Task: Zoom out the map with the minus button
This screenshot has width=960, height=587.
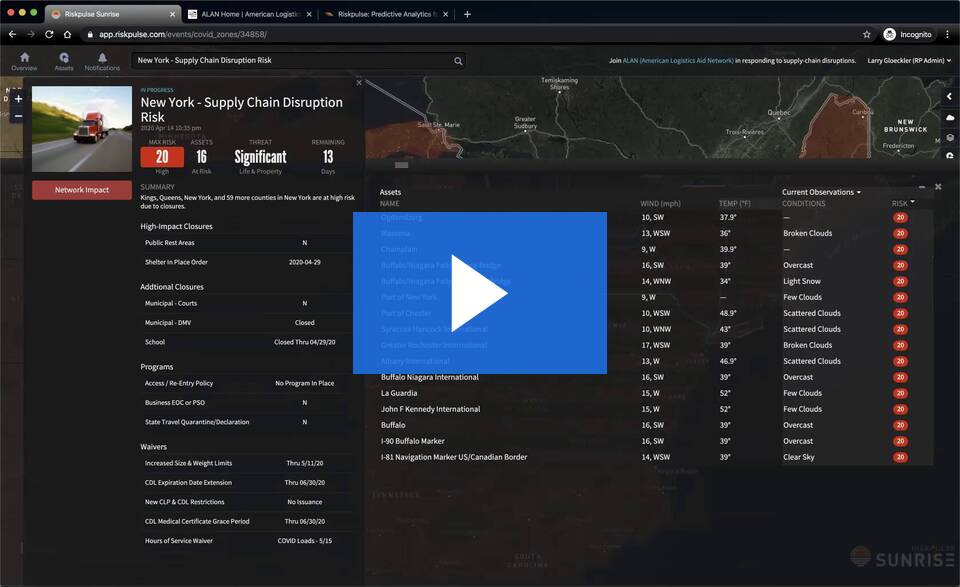Action: click(x=18, y=116)
